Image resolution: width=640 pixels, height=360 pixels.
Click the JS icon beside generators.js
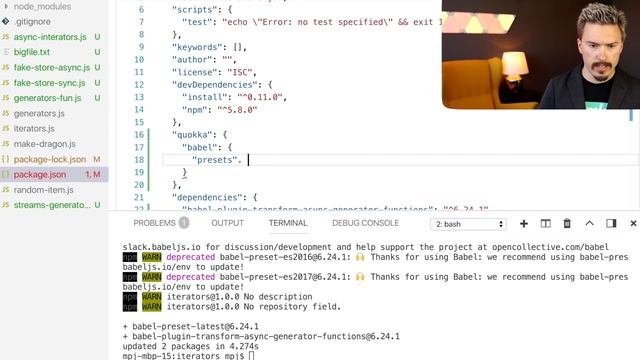pos(5,113)
